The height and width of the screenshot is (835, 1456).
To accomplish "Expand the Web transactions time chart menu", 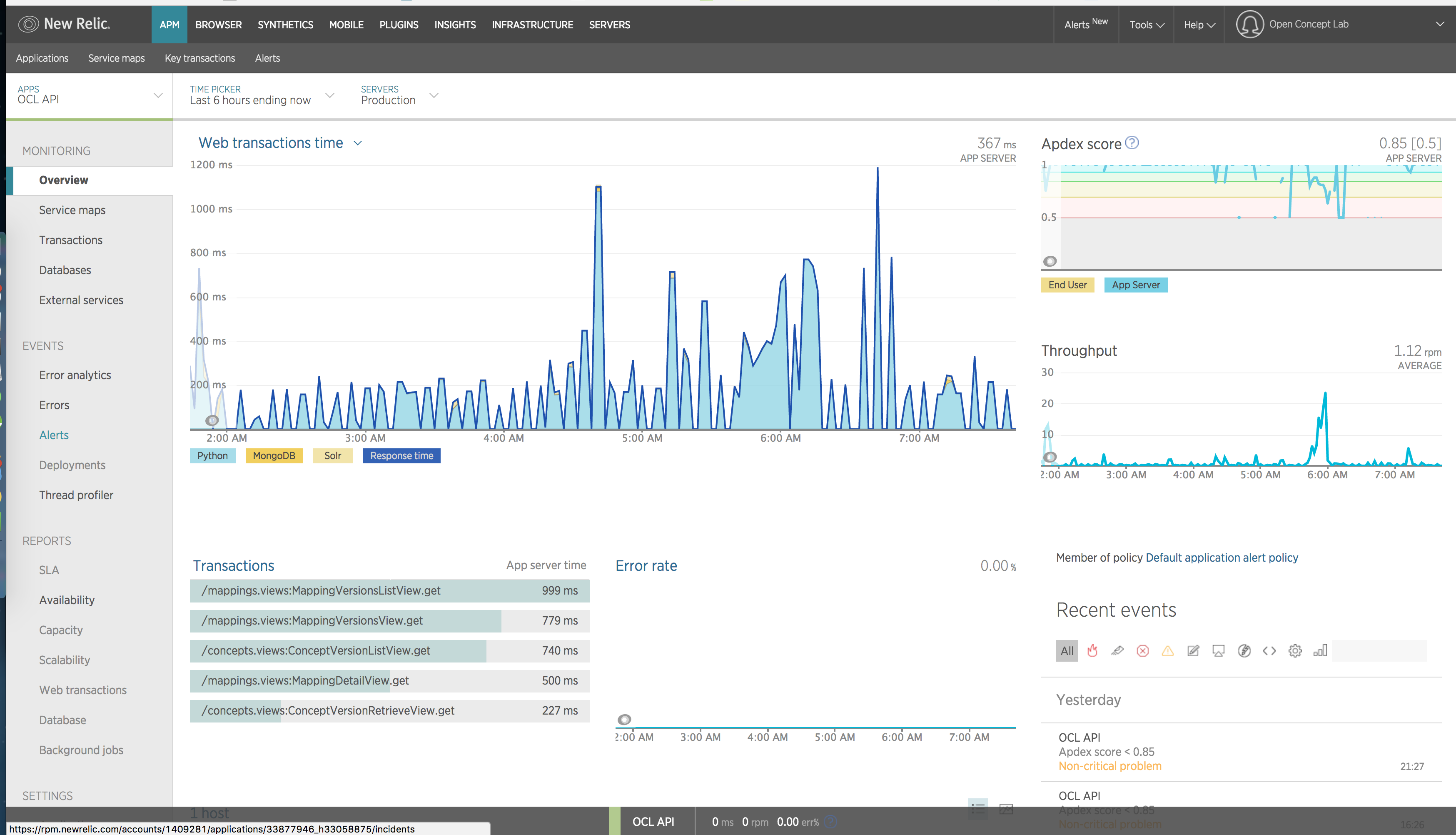I will click(358, 143).
